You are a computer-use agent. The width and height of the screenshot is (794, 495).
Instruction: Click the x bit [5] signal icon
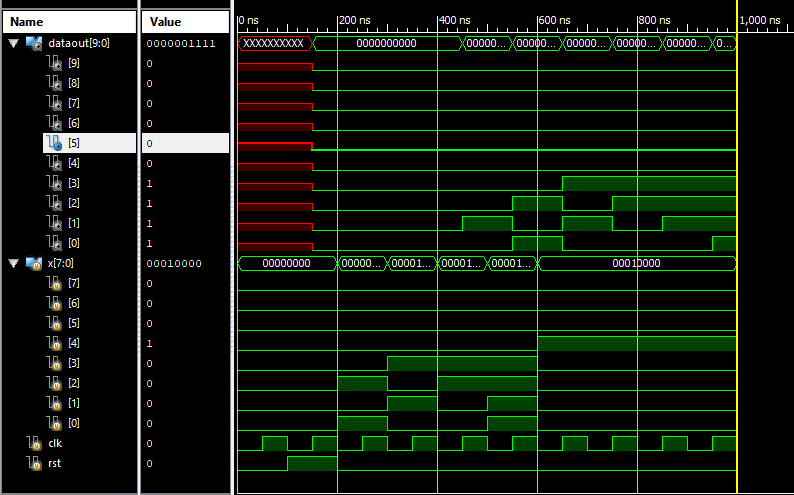(x=54, y=323)
